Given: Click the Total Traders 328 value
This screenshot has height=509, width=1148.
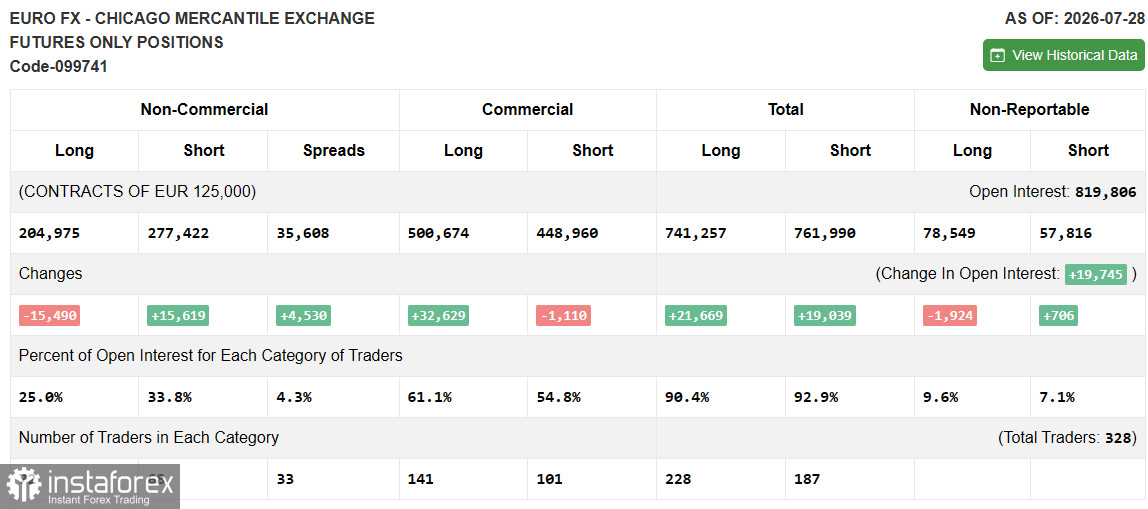Looking at the screenshot, I should pyautogui.click(x=1117, y=438).
